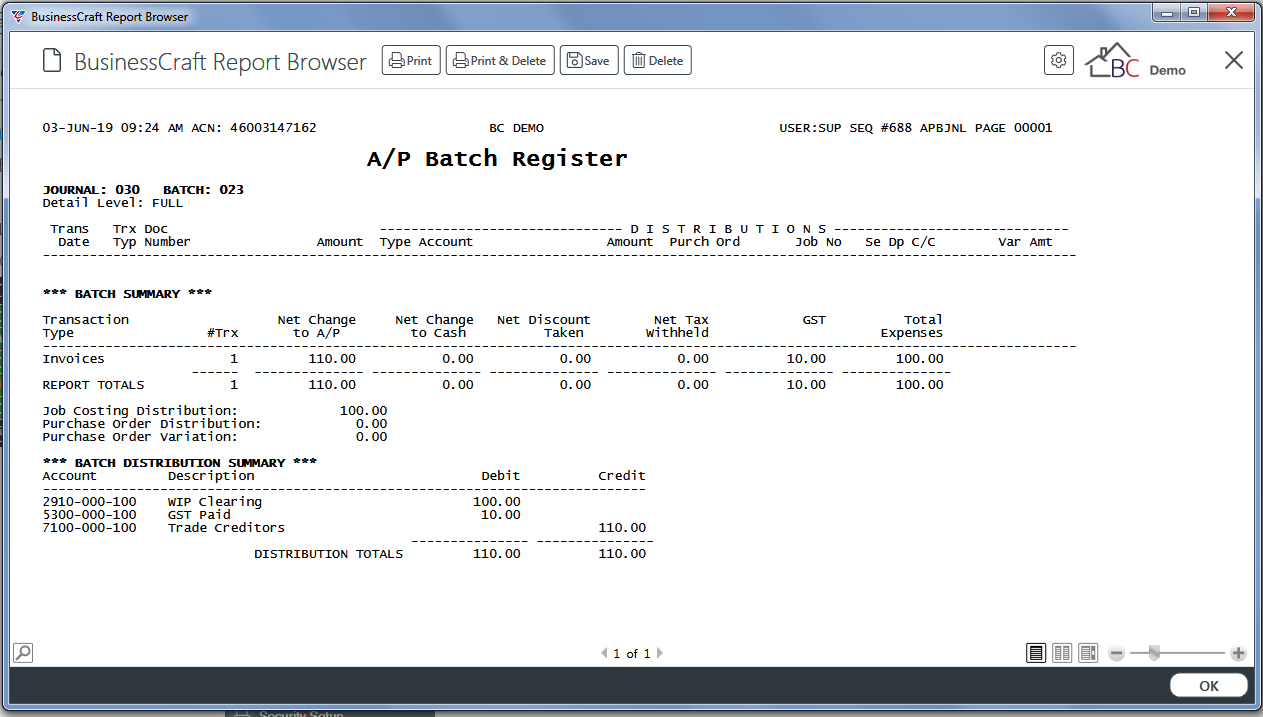
Task: Click account number "2910-000-100"
Action: (90, 502)
